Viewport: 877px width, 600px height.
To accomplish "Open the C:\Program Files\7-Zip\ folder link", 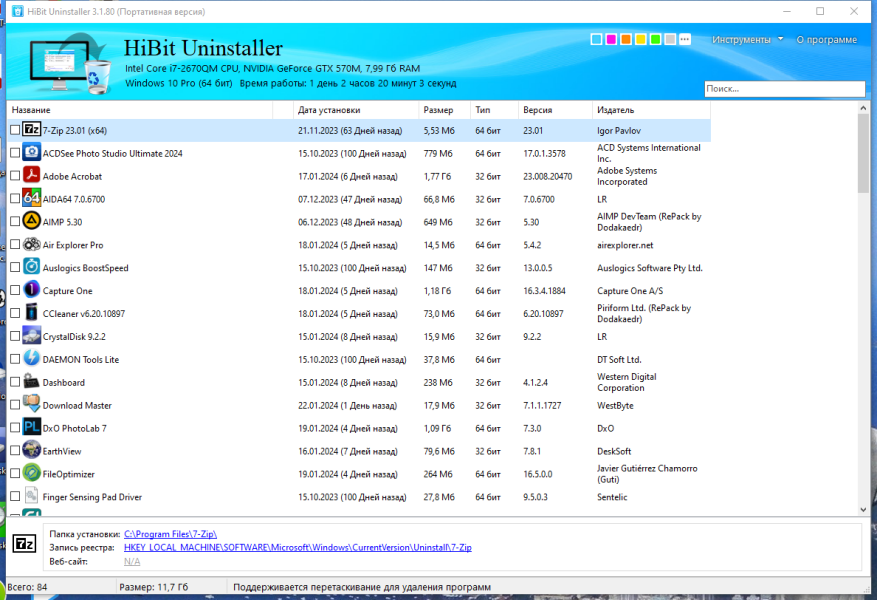I will pyautogui.click(x=170, y=534).
